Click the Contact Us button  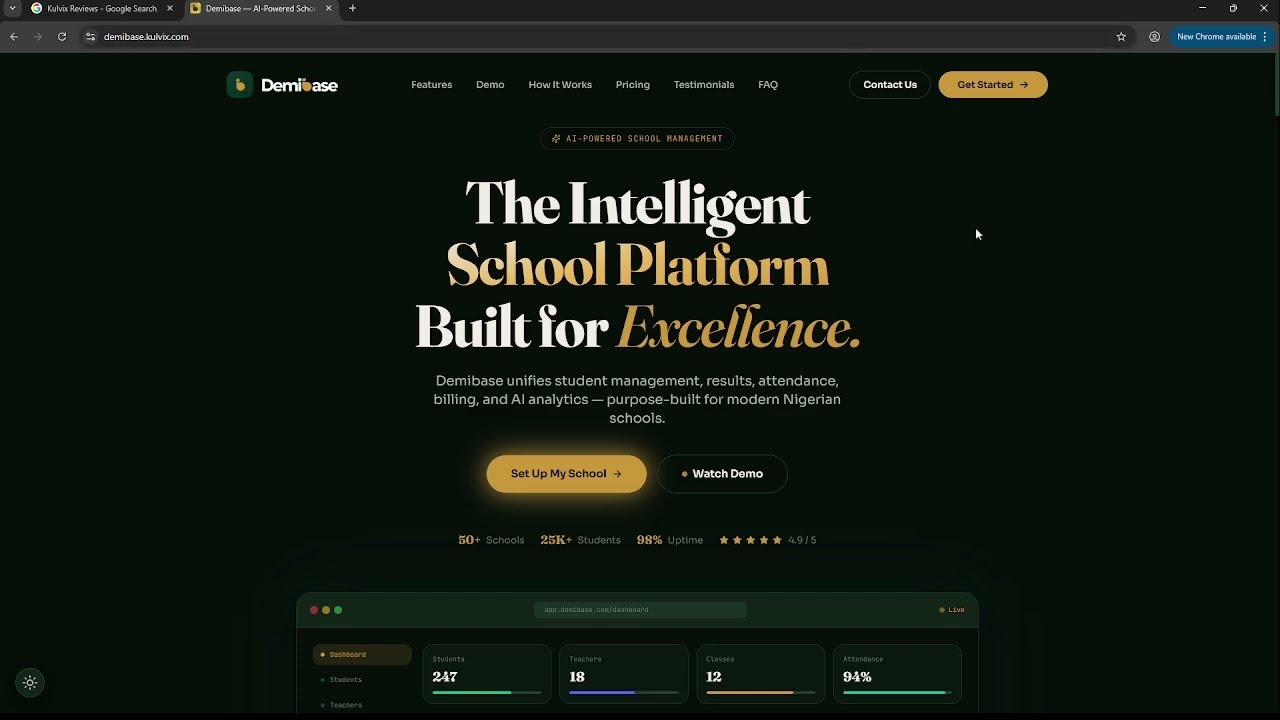point(890,85)
